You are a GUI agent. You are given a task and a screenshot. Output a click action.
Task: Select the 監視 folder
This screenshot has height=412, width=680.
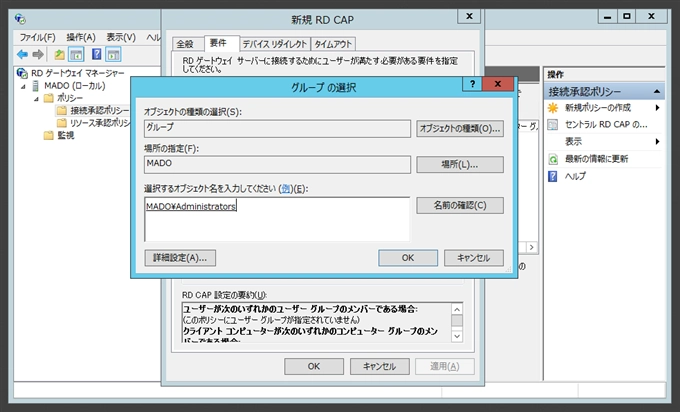click(x=65, y=135)
